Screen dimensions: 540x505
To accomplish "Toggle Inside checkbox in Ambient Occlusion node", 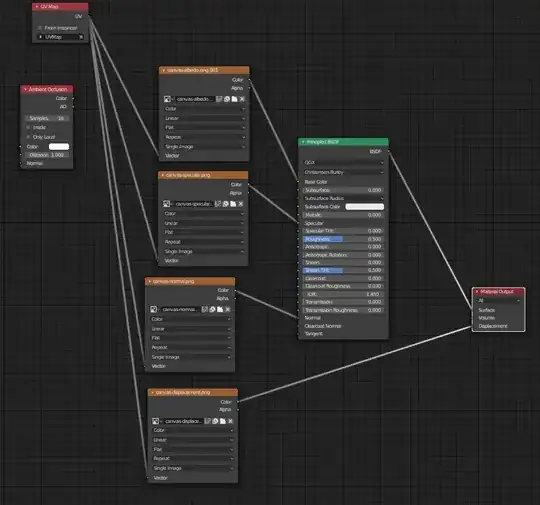I will [x=28, y=127].
